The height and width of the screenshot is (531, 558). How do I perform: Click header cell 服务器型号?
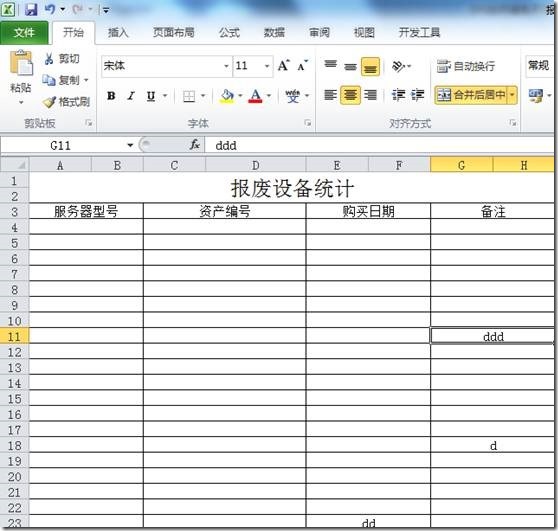86,211
